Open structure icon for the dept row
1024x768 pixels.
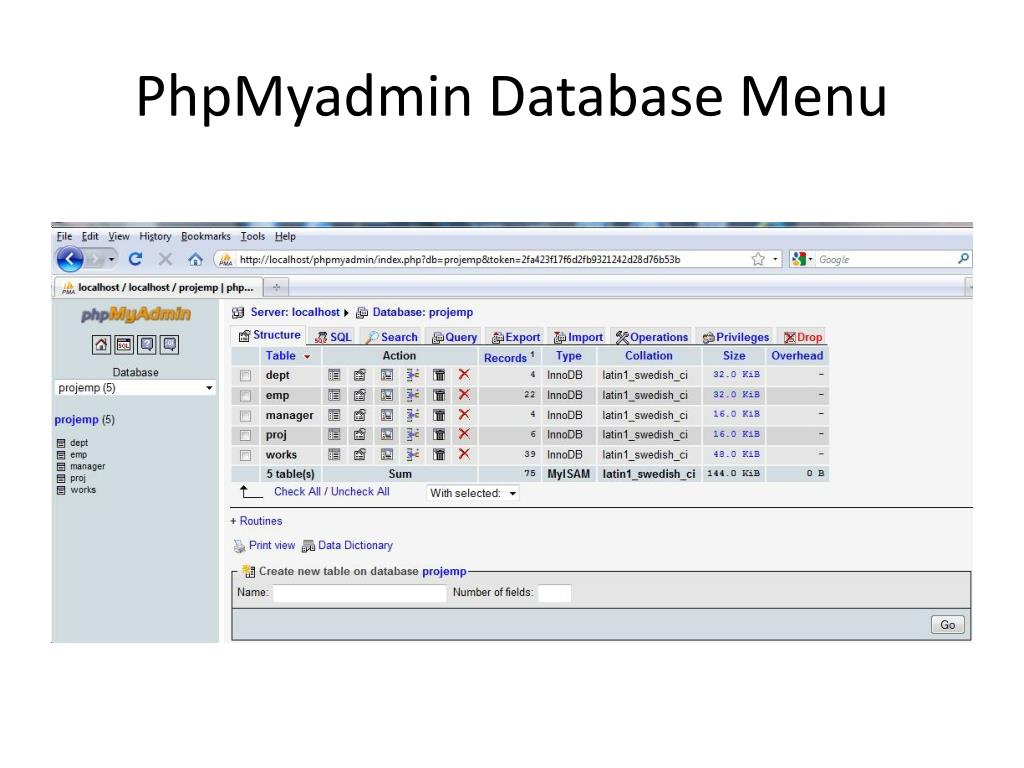click(360, 375)
